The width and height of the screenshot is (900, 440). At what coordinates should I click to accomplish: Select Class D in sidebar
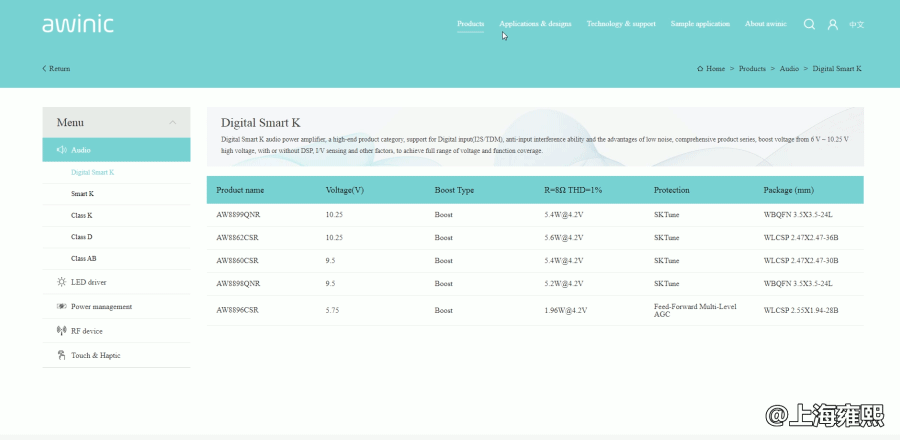pos(82,237)
